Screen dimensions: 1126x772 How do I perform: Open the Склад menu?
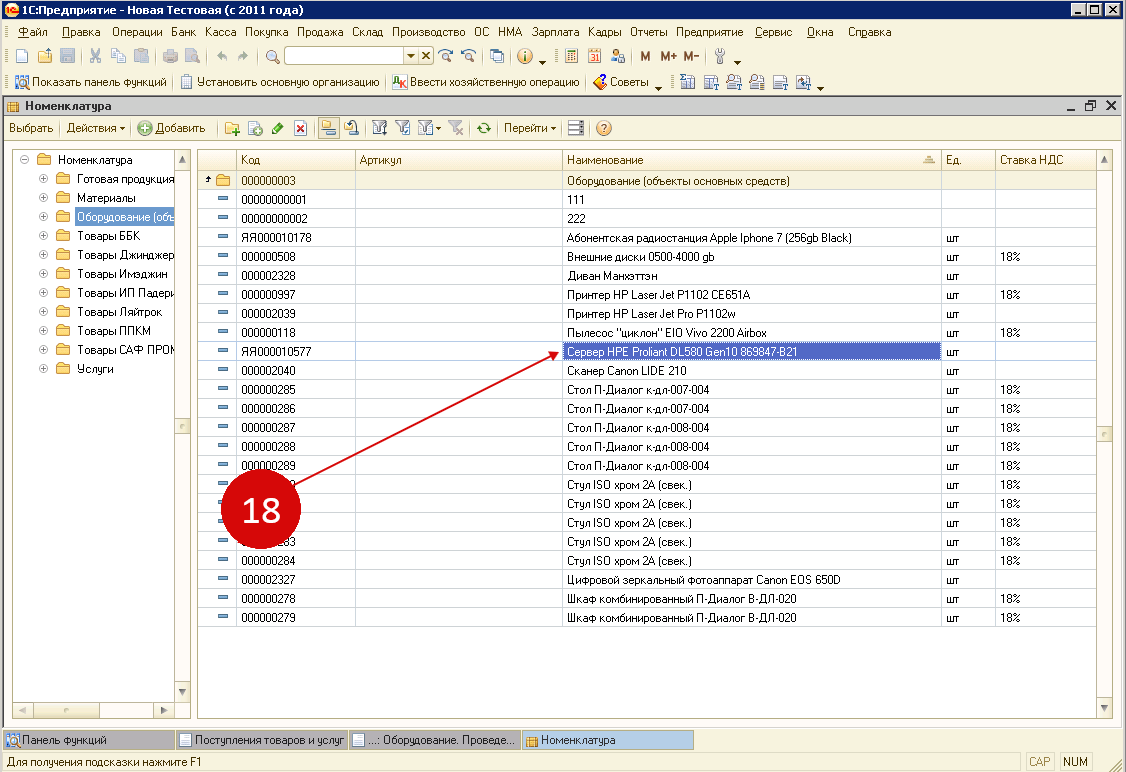(367, 32)
